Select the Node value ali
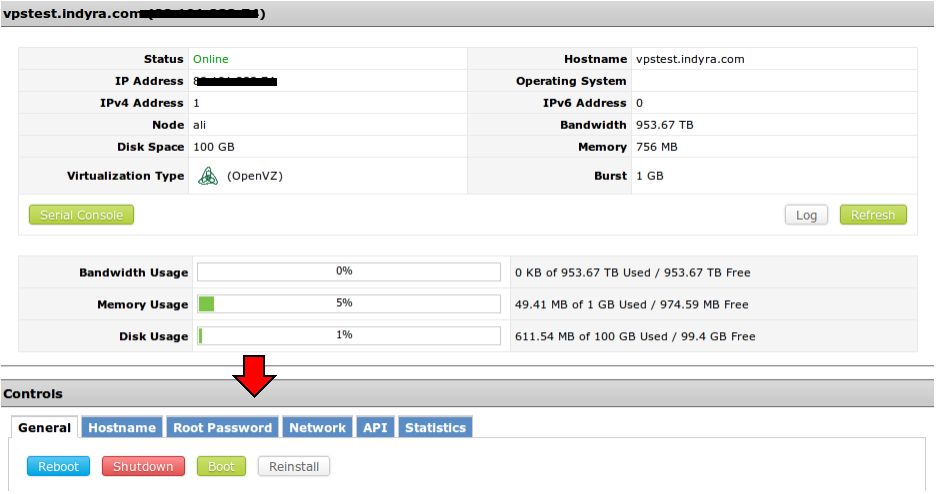Image resolution: width=936 pixels, height=494 pixels. click(x=199, y=125)
